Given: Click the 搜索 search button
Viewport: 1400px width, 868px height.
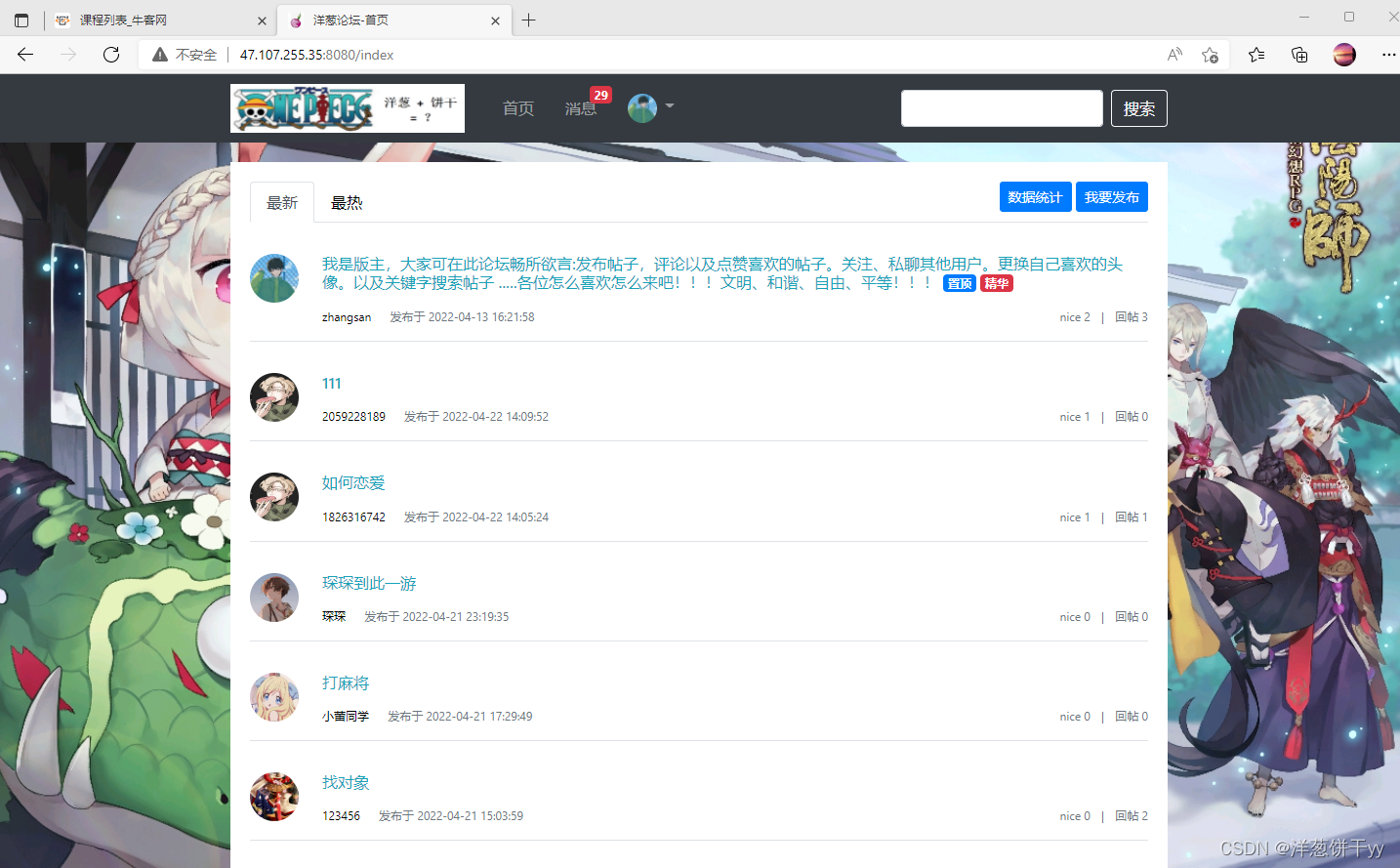Looking at the screenshot, I should coord(1139,108).
